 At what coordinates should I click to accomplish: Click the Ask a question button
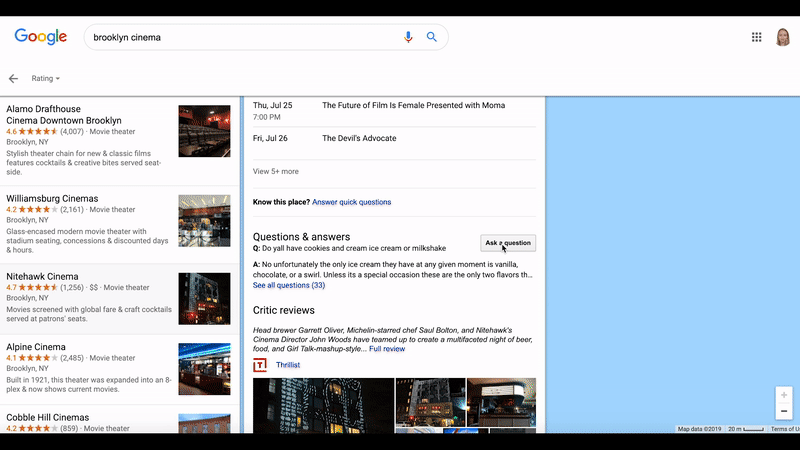pos(508,243)
